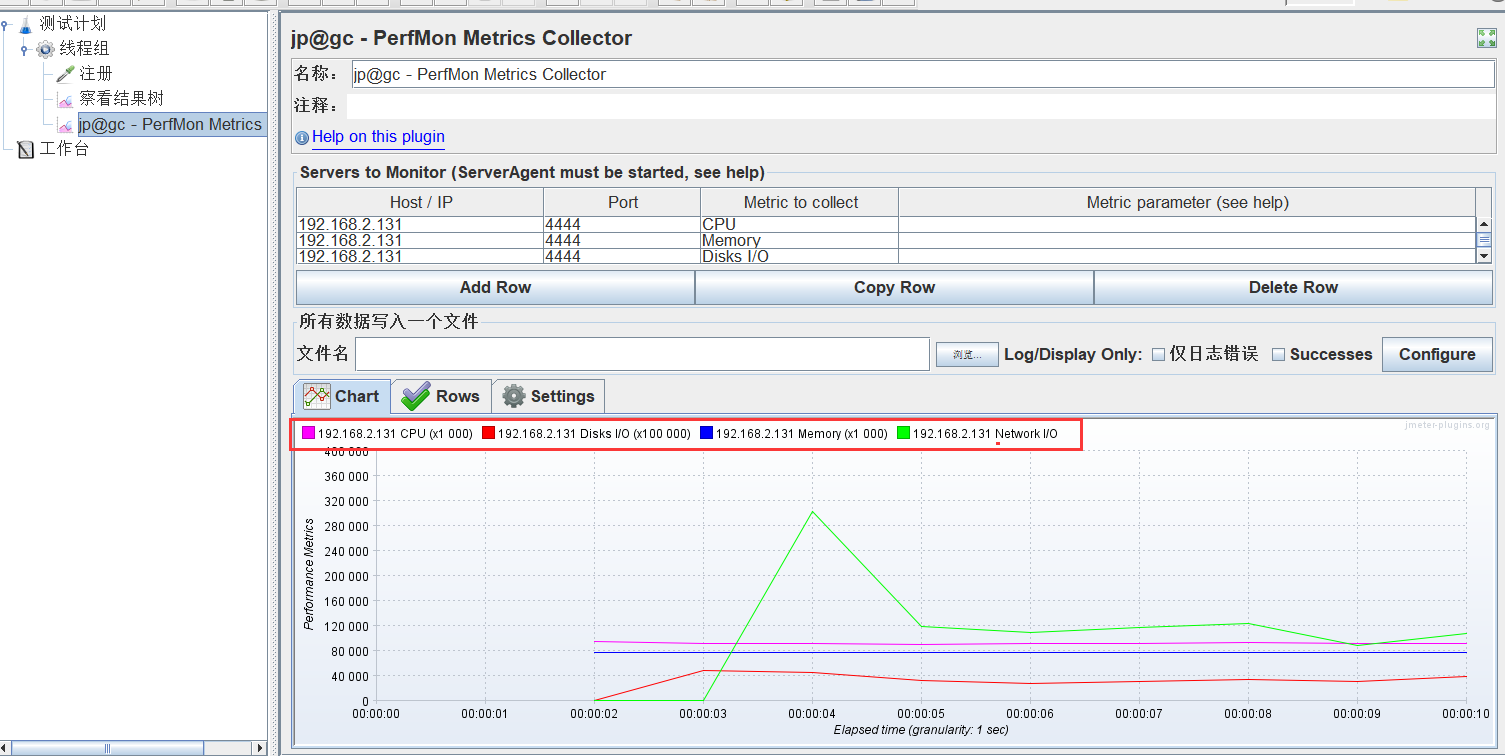Click the blue info icon beside the help link

pyautogui.click(x=302, y=138)
